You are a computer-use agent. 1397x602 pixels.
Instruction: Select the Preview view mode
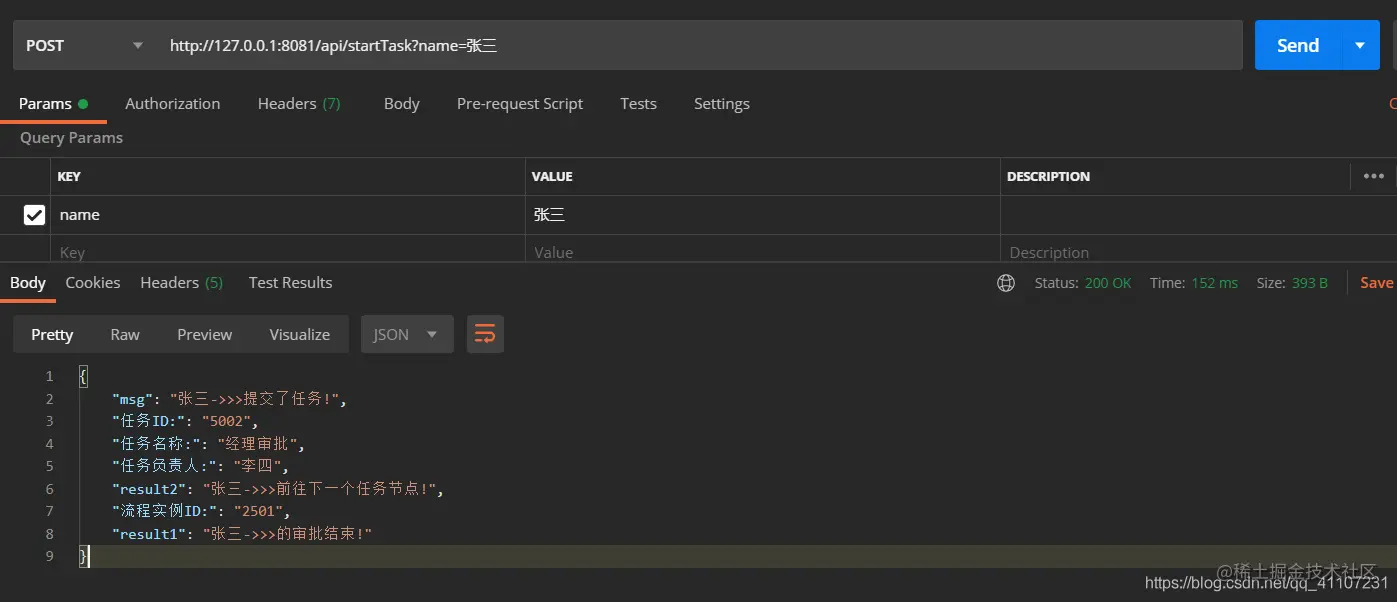click(204, 334)
